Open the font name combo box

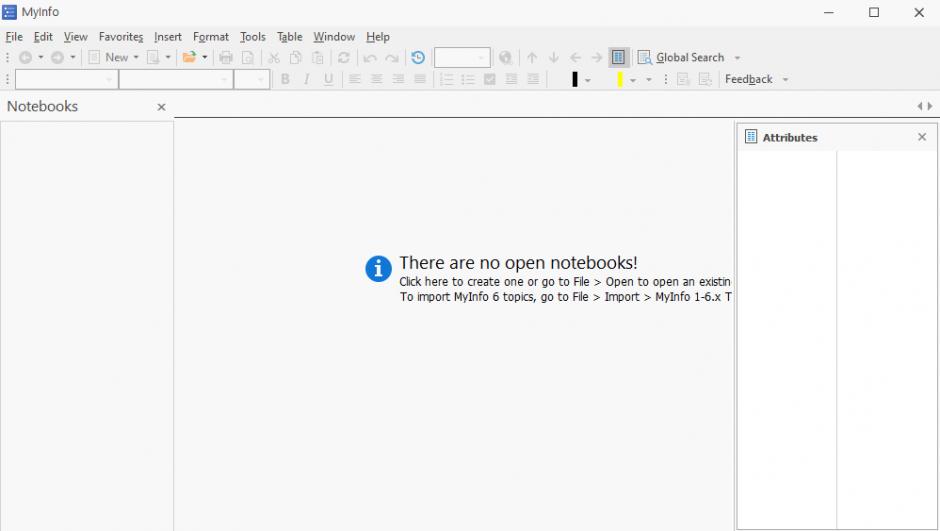click(176, 79)
